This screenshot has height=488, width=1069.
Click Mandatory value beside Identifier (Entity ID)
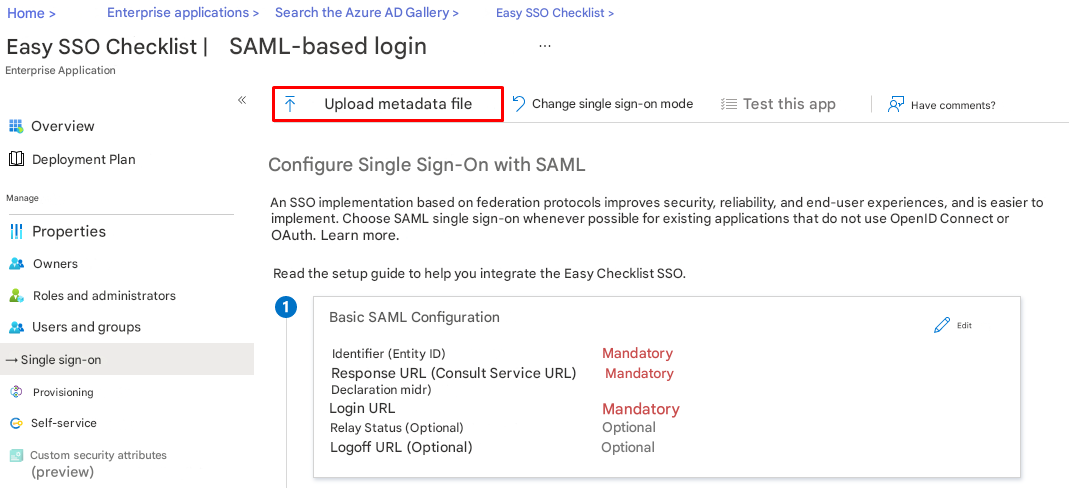coord(637,353)
